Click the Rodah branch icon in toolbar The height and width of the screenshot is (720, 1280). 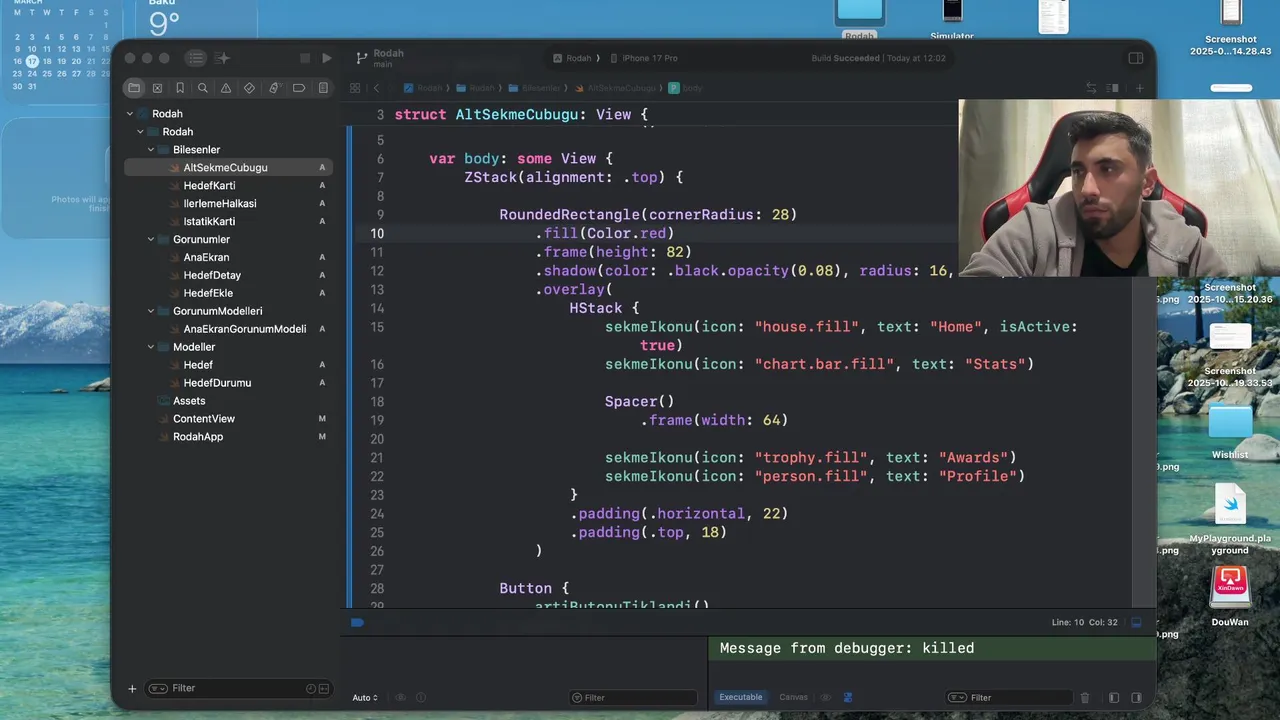(x=361, y=58)
